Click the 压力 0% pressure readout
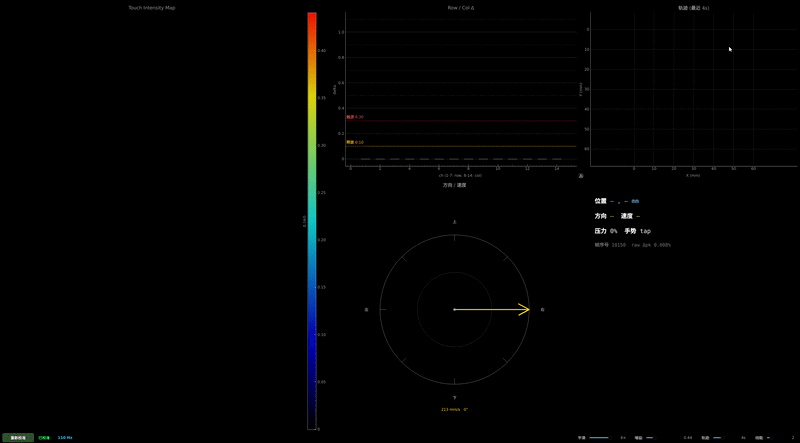This screenshot has width=800, height=443. pos(606,231)
